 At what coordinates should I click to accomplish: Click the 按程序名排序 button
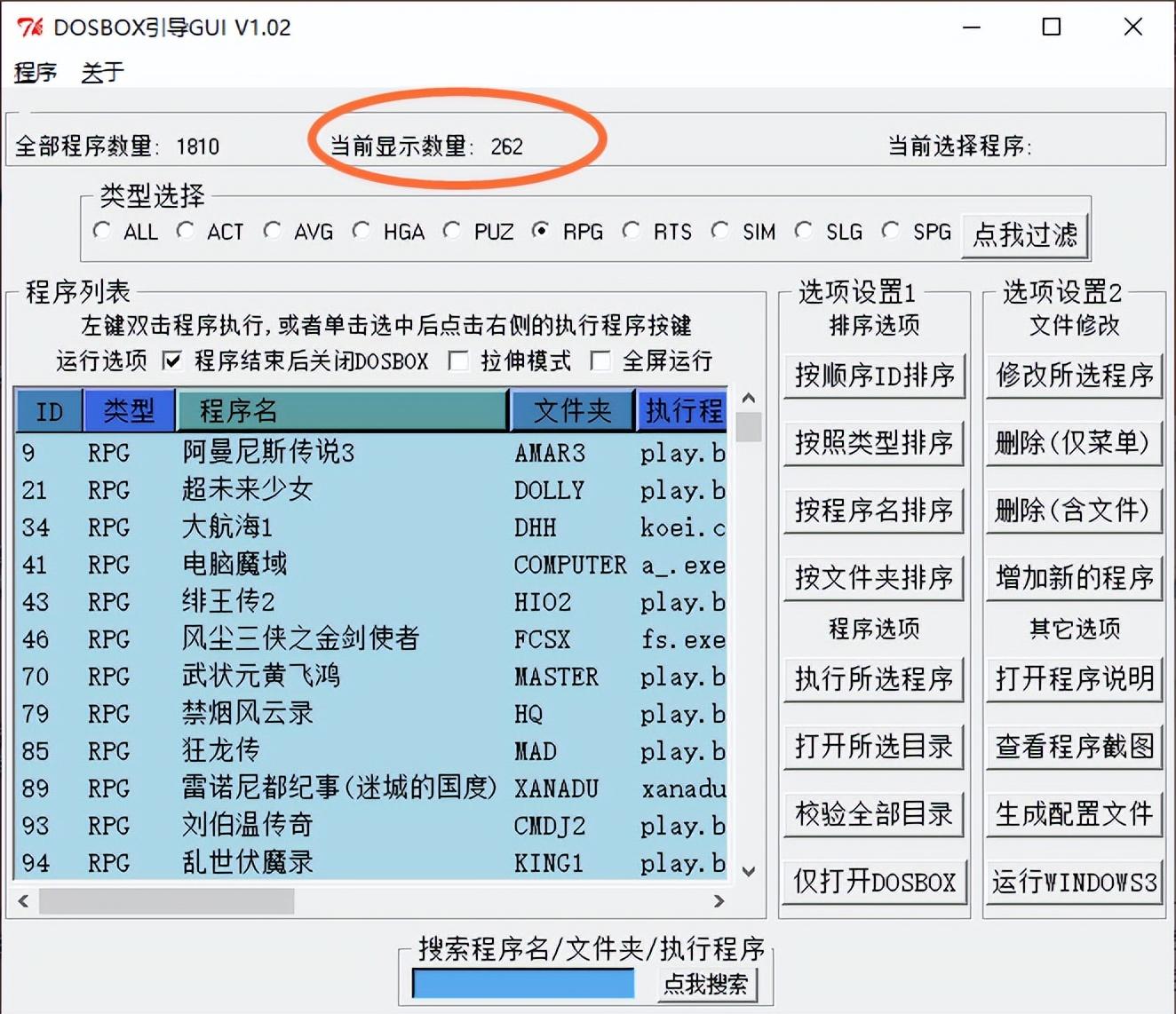(x=874, y=511)
